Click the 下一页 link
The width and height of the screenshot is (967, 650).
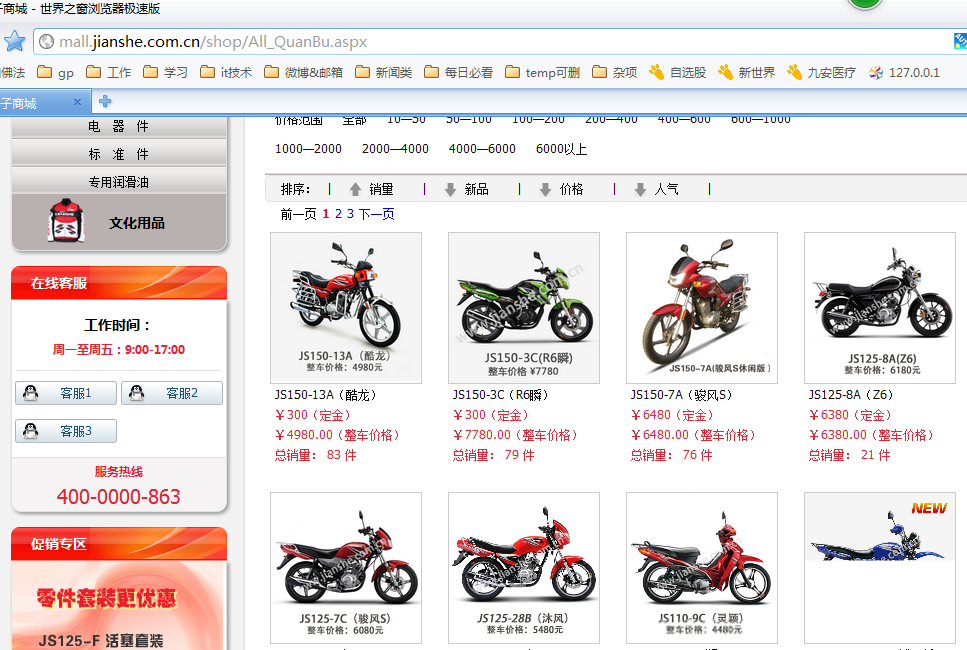[x=377, y=214]
